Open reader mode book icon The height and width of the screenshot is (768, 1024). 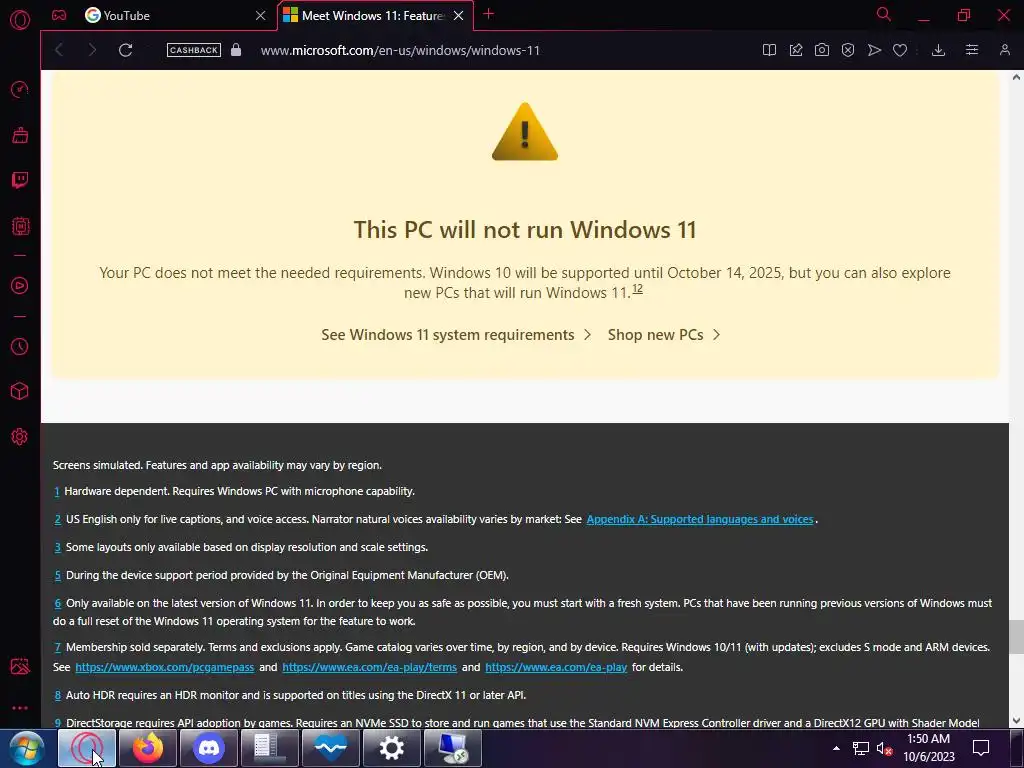click(x=769, y=50)
